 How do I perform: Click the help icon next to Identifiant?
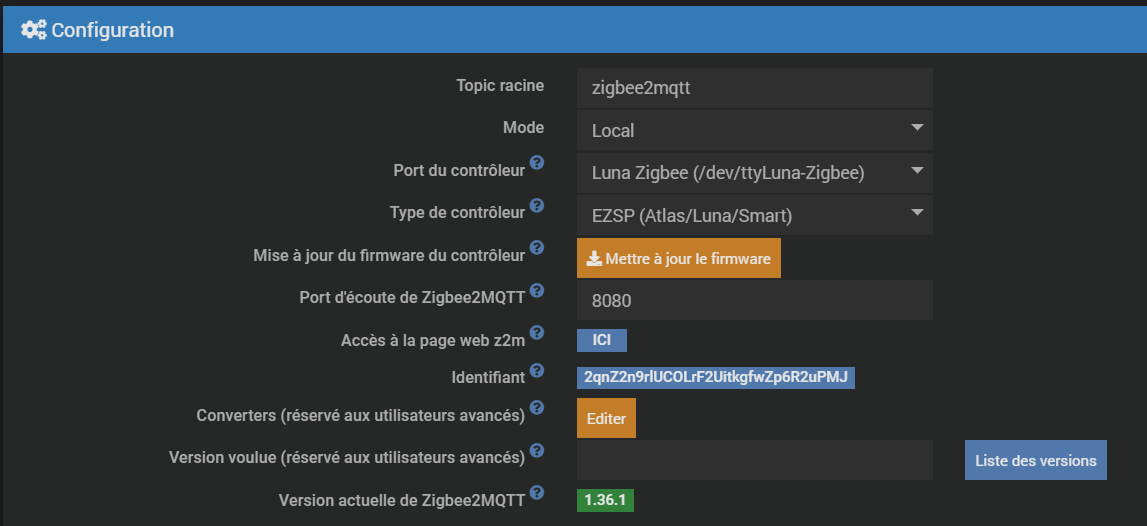(536, 370)
